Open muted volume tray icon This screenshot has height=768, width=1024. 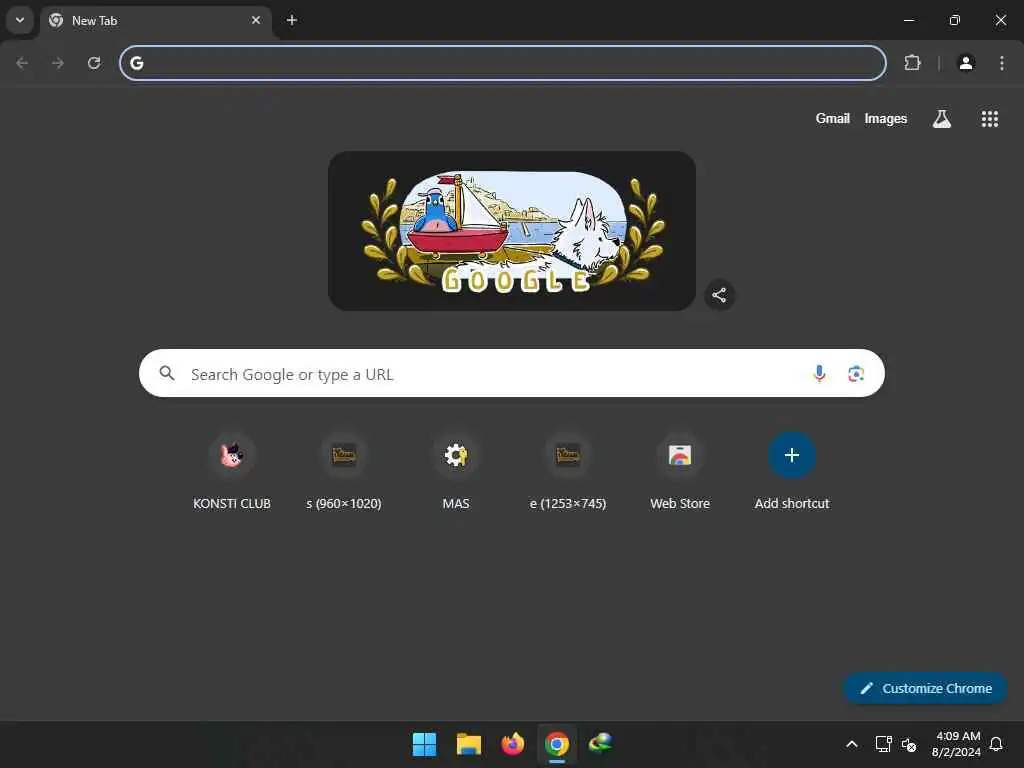(x=908, y=744)
